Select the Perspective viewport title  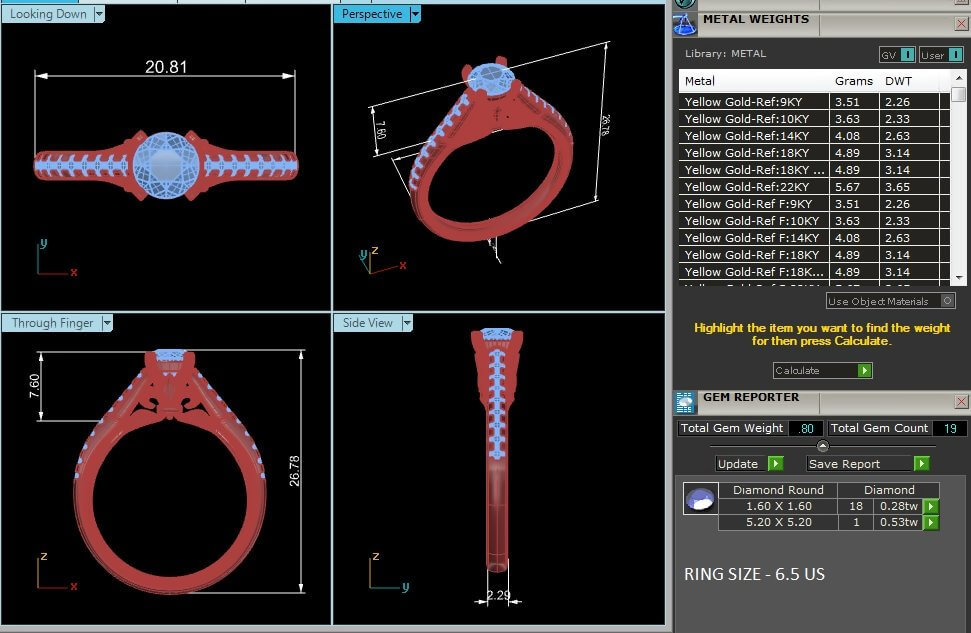coord(372,14)
